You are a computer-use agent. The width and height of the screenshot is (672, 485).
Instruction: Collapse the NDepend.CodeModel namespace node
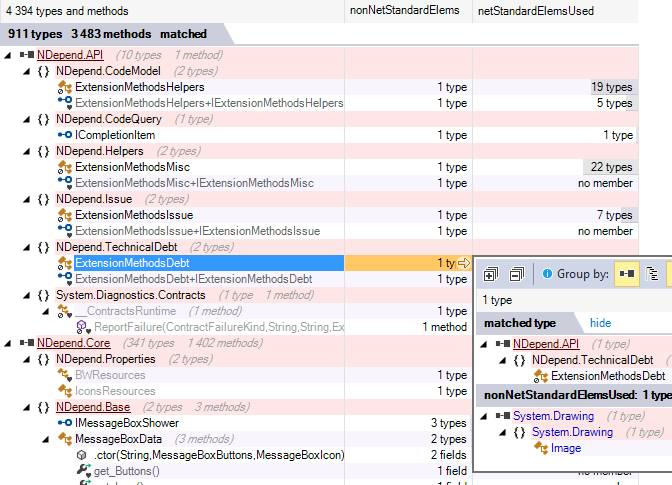pos(27,71)
